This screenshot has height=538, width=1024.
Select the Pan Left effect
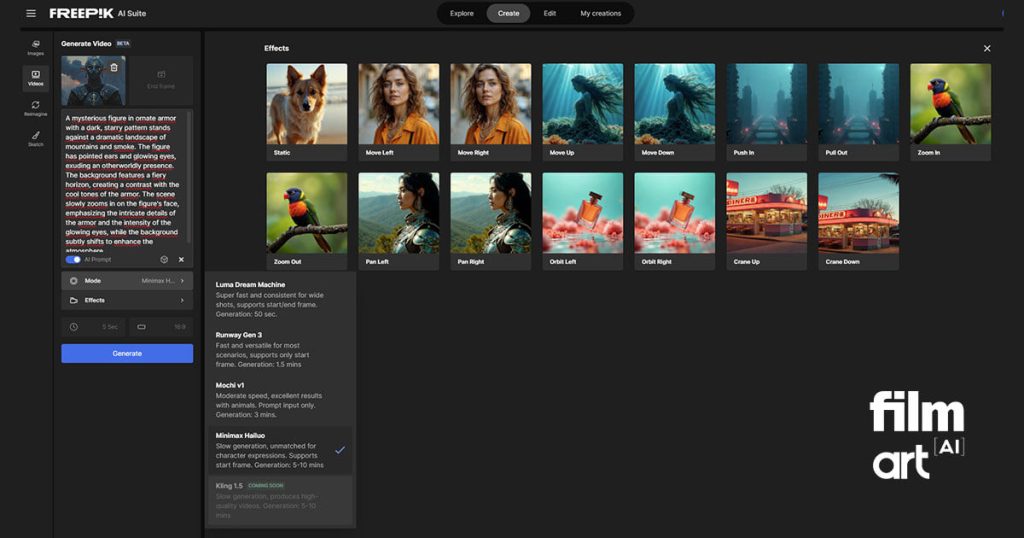(398, 221)
